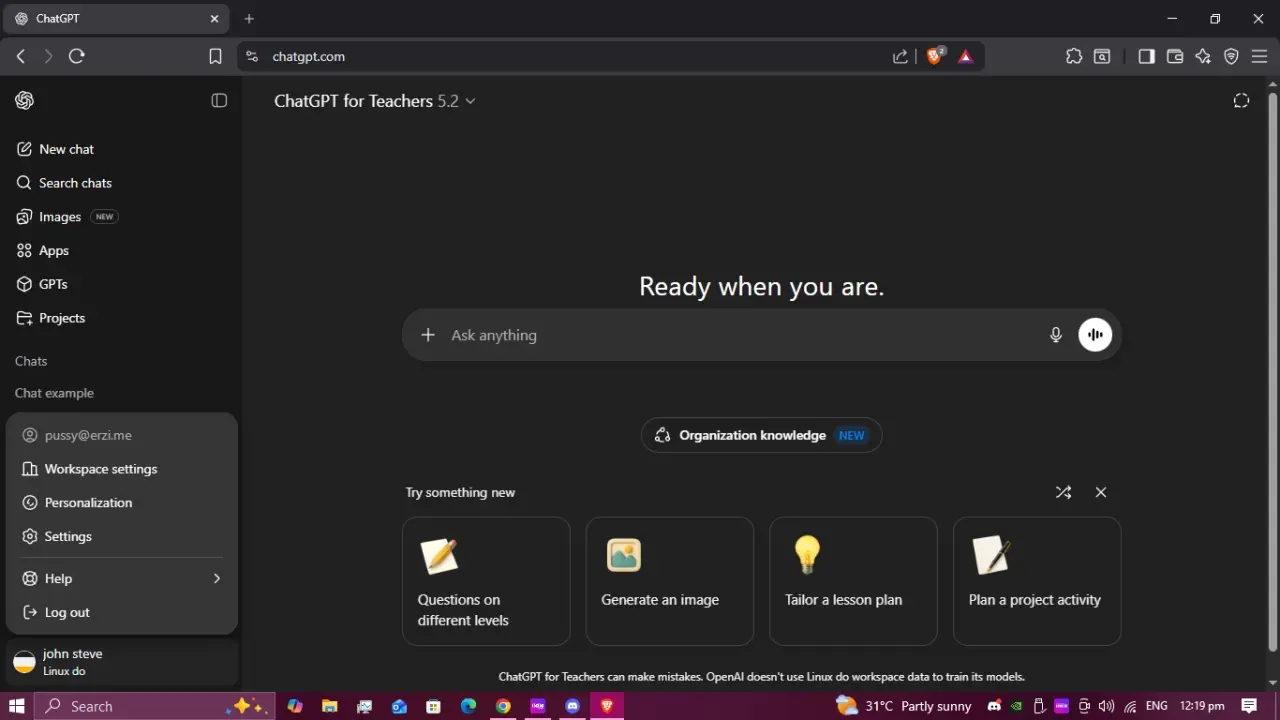
Task: Select the Tailor a lesson plan card
Action: pos(853,581)
